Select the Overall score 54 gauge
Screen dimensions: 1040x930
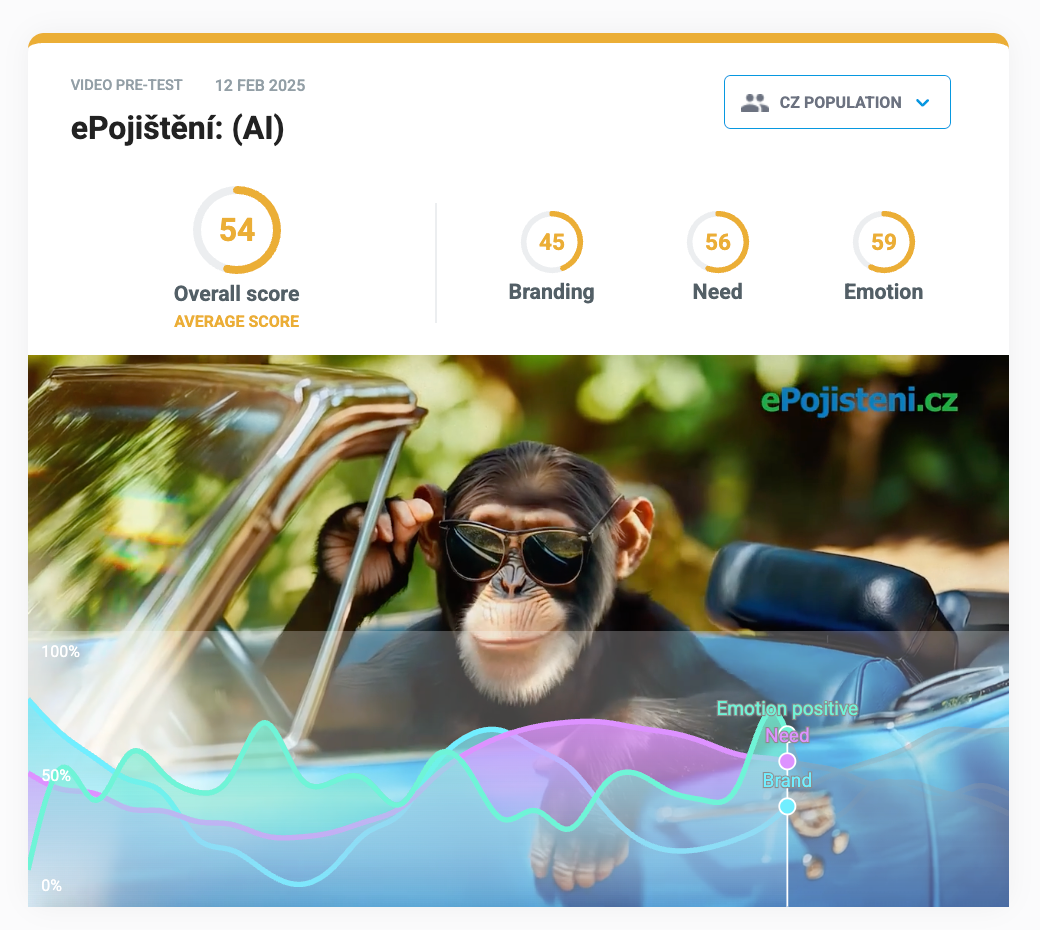pyautogui.click(x=237, y=230)
